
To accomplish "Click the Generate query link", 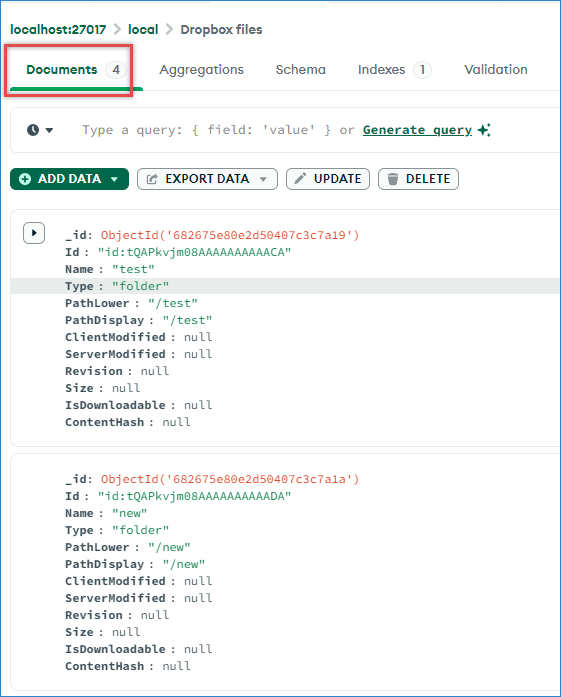I will pos(417,130).
